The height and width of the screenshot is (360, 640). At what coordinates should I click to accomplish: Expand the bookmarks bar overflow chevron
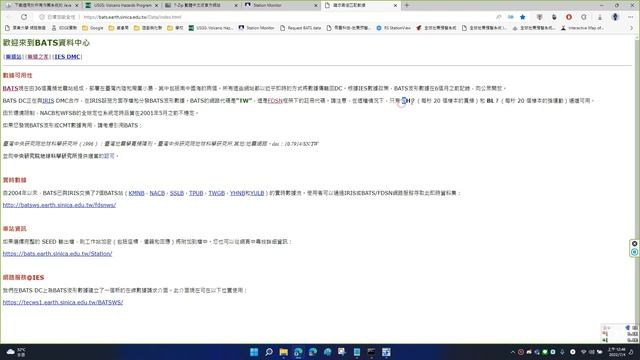coord(631,28)
